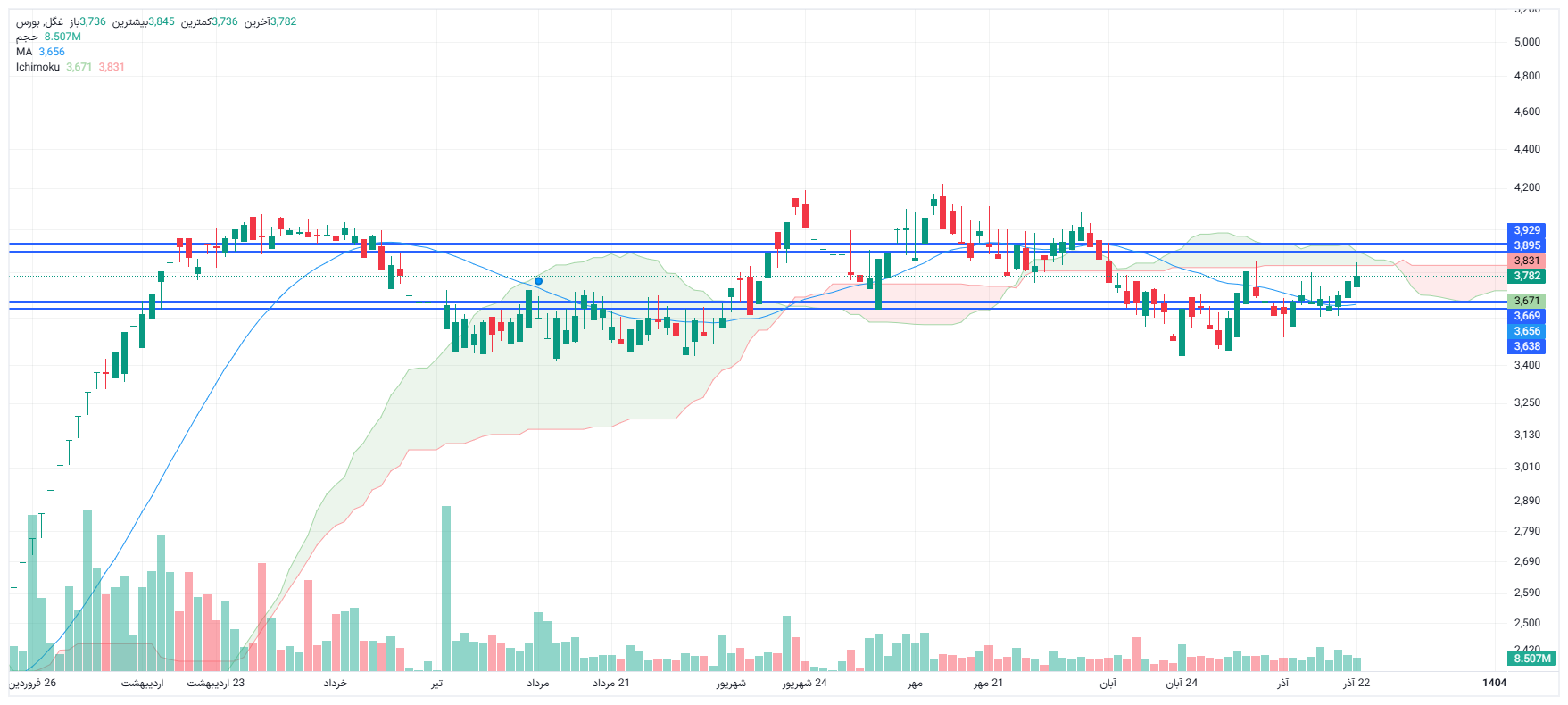The width and height of the screenshot is (1568, 705).
Task: Select the green 3,782 last price label
Action: (1527, 276)
